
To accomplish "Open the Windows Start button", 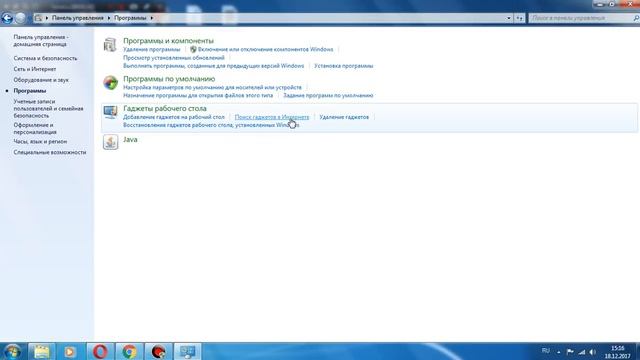I will 12,351.
